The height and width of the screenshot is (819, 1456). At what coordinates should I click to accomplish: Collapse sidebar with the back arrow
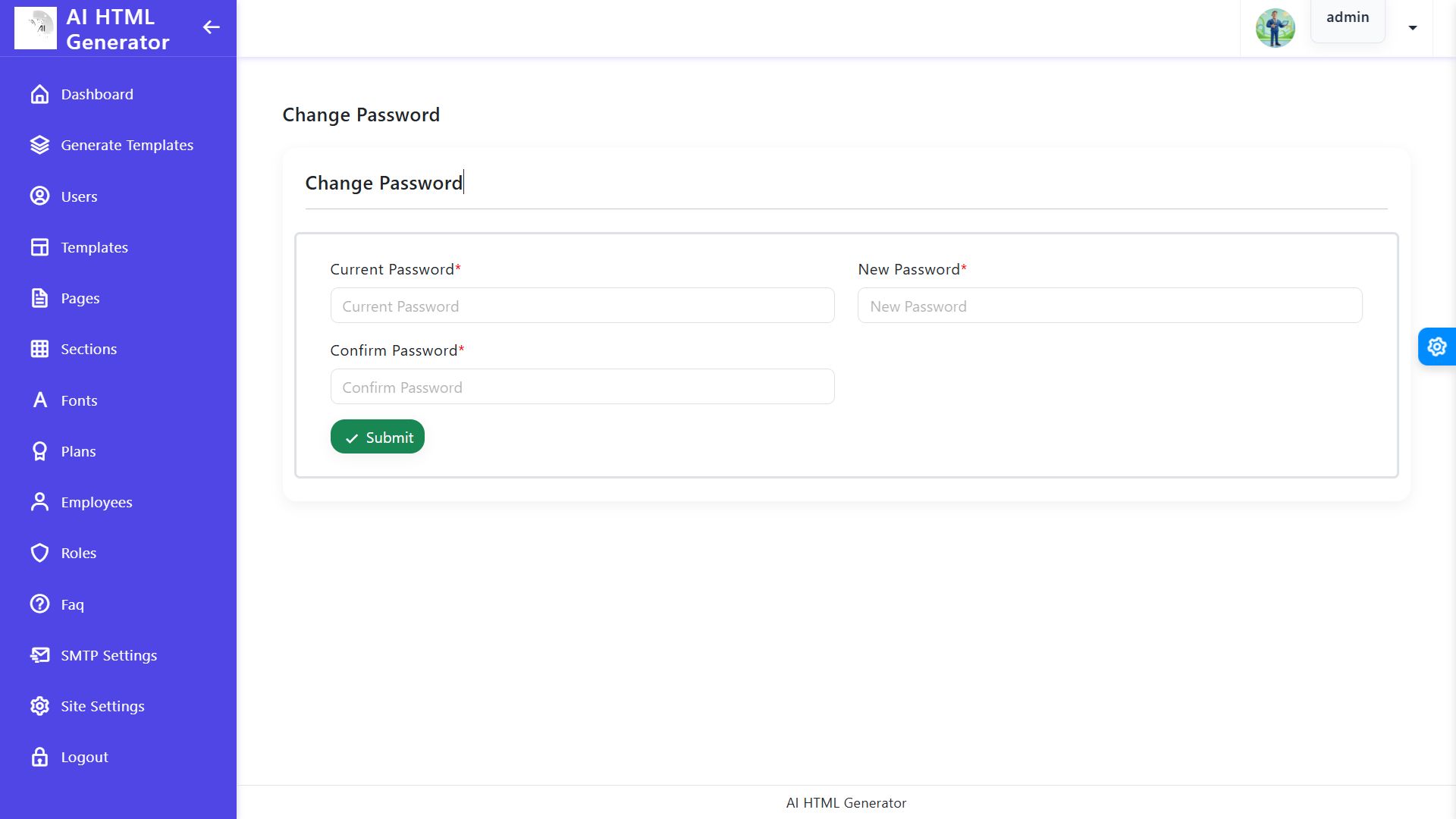[211, 28]
